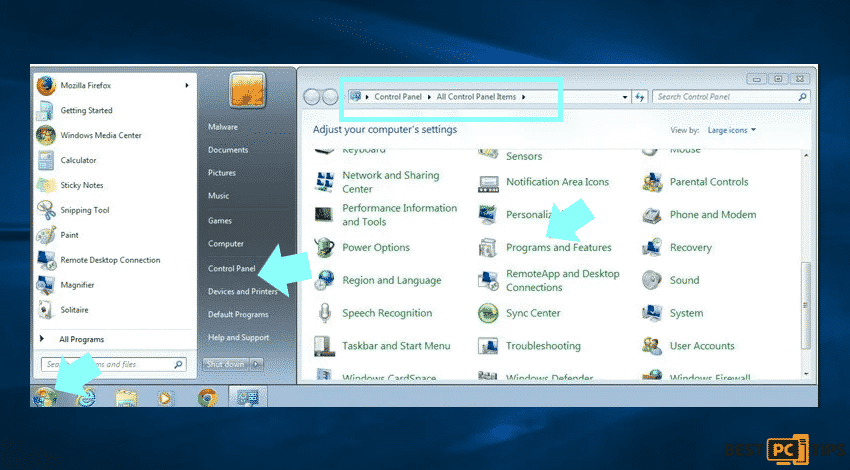The image size is (850, 470).
Task: Click the Getting Started icon
Action: coord(46,111)
